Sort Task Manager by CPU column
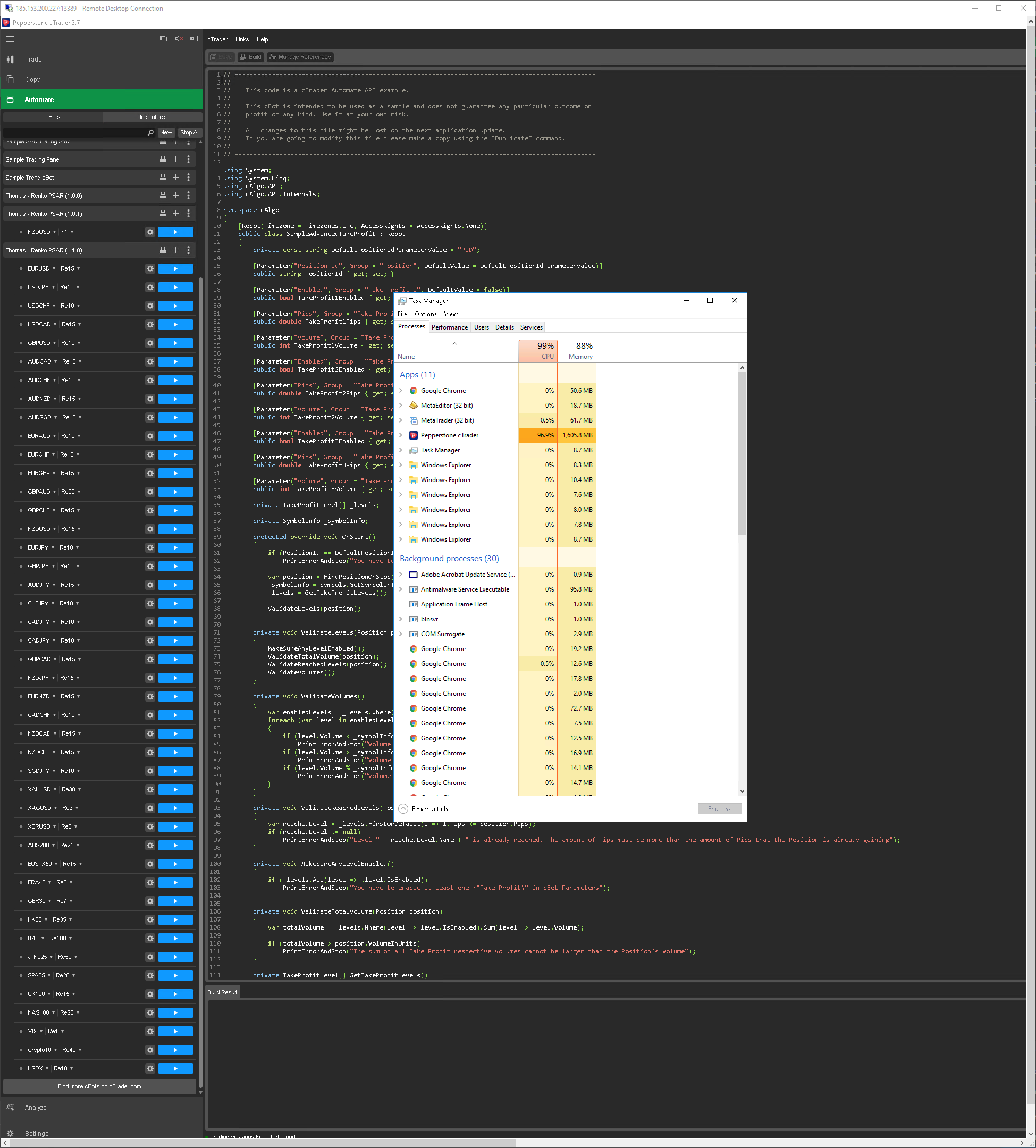 (x=538, y=351)
